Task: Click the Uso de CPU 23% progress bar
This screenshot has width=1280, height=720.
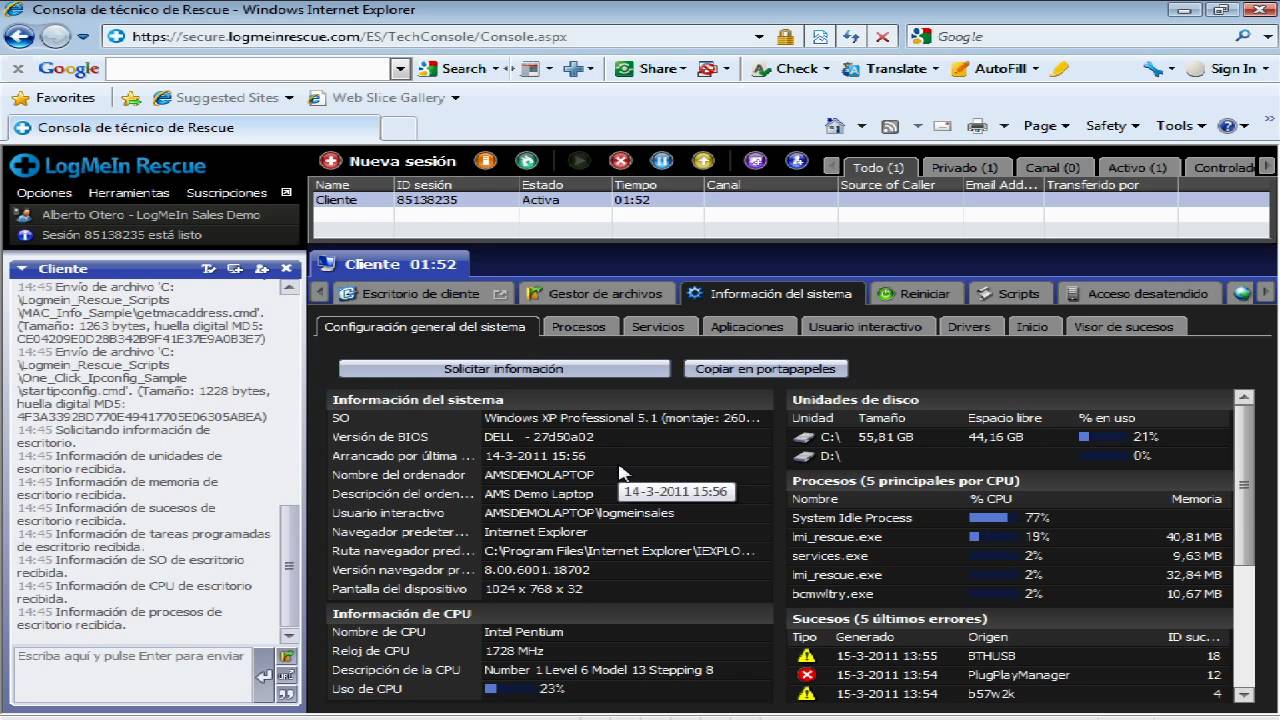Action: point(510,689)
